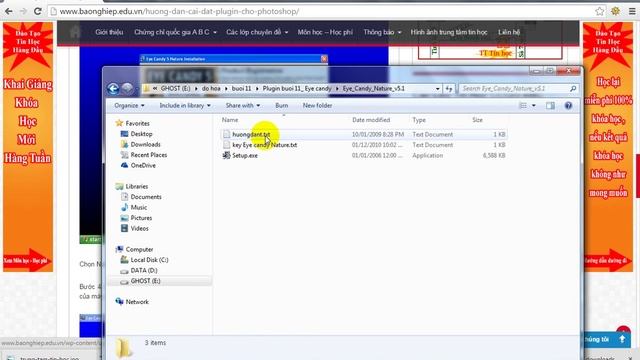Click the website home icon in the navbar
Image resolution: width=640 pixels, height=360 pixels.
[x=75, y=32]
